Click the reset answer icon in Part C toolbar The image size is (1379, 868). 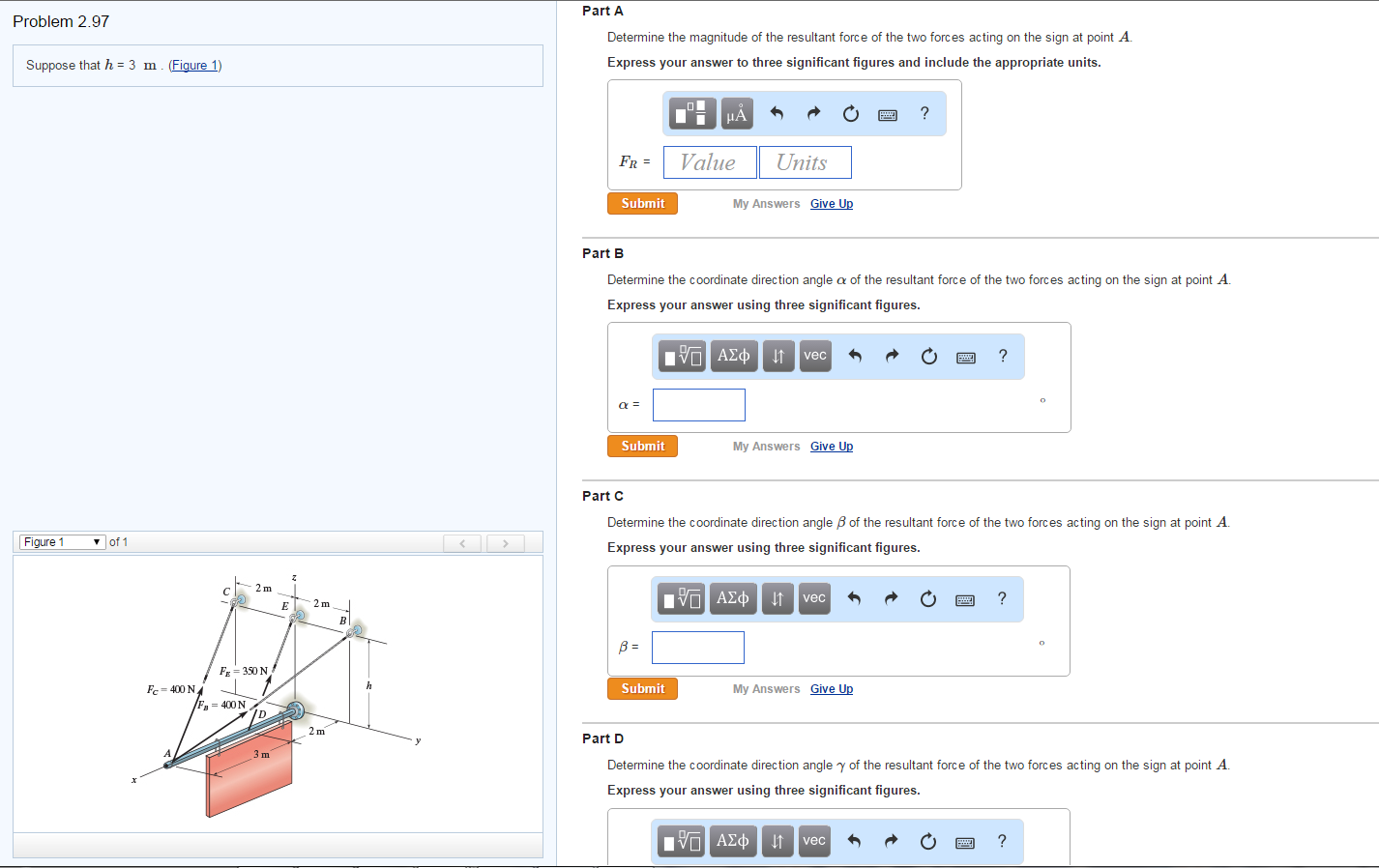click(x=927, y=598)
